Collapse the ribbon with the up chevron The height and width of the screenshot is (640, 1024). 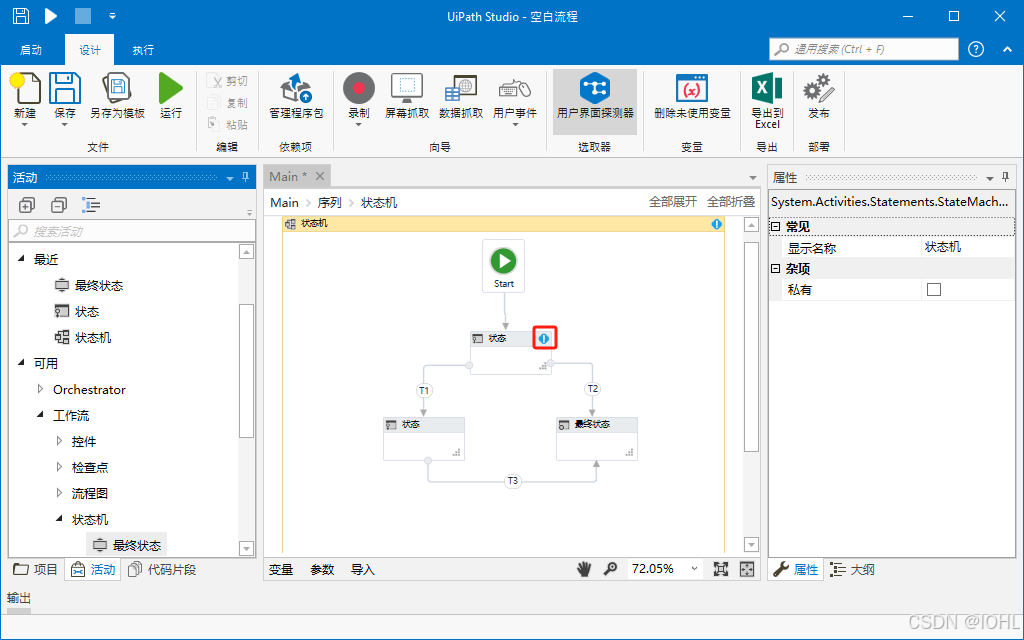pyautogui.click(x=1007, y=50)
